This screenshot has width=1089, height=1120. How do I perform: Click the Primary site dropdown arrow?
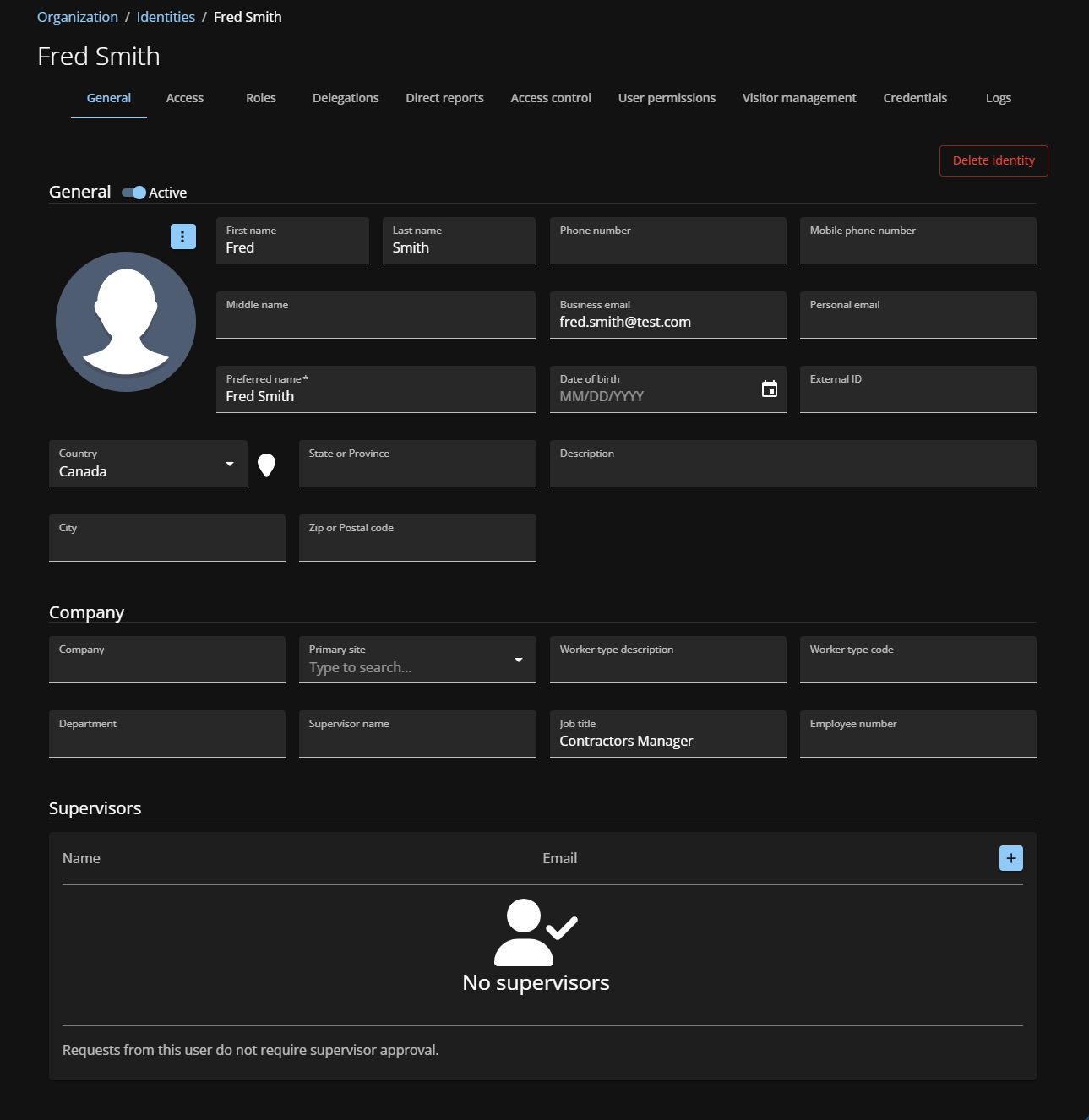tap(518, 660)
